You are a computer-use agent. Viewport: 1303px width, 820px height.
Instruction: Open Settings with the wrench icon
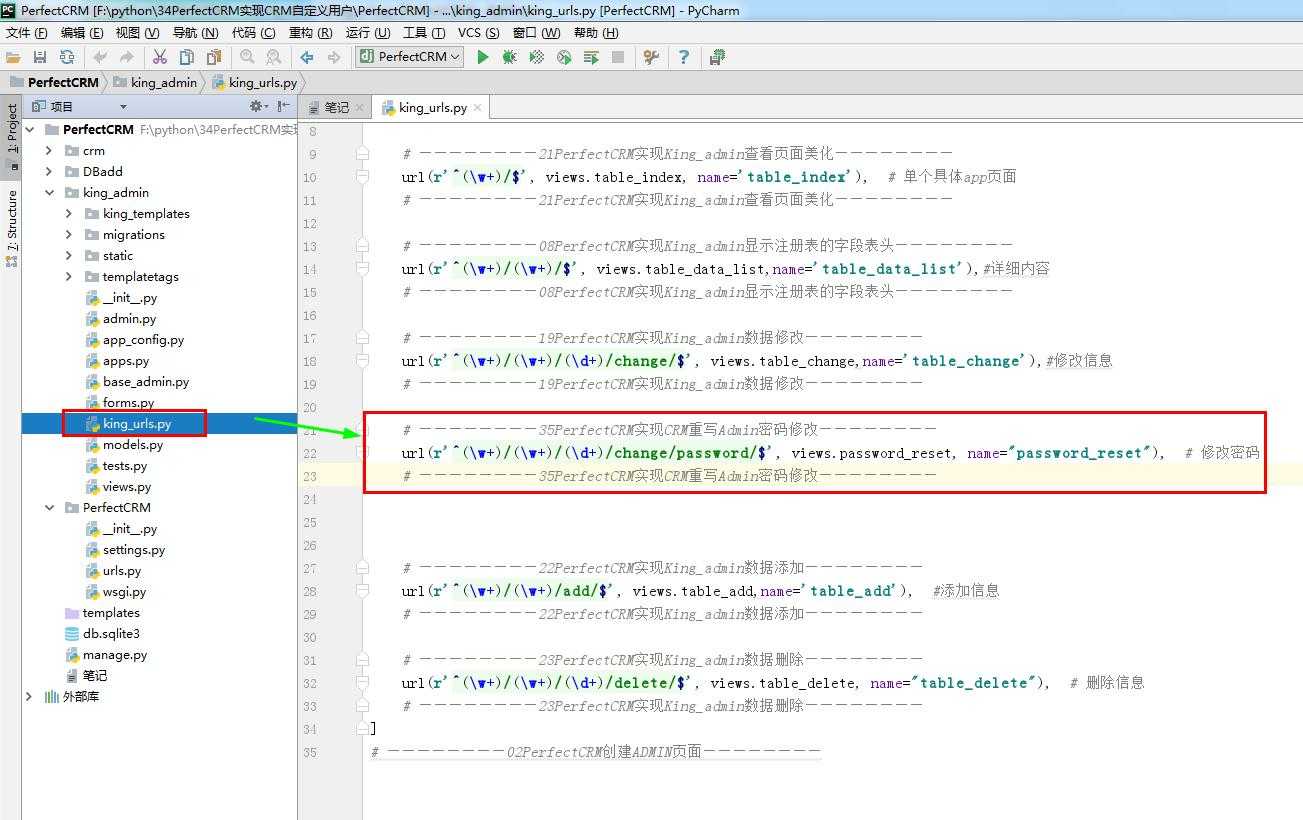(651, 57)
